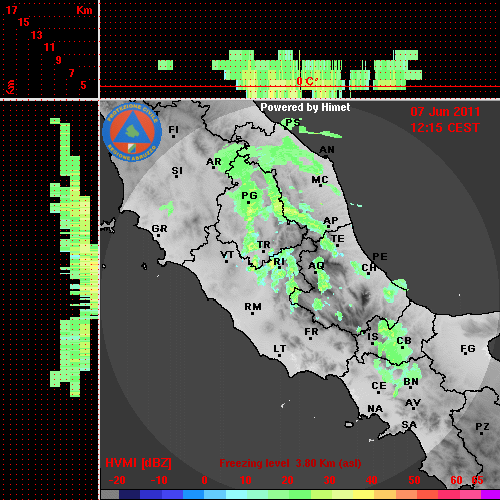Click the Freezing level 3.80 Km label
The width and height of the screenshot is (500, 500).
coord(290,463)
